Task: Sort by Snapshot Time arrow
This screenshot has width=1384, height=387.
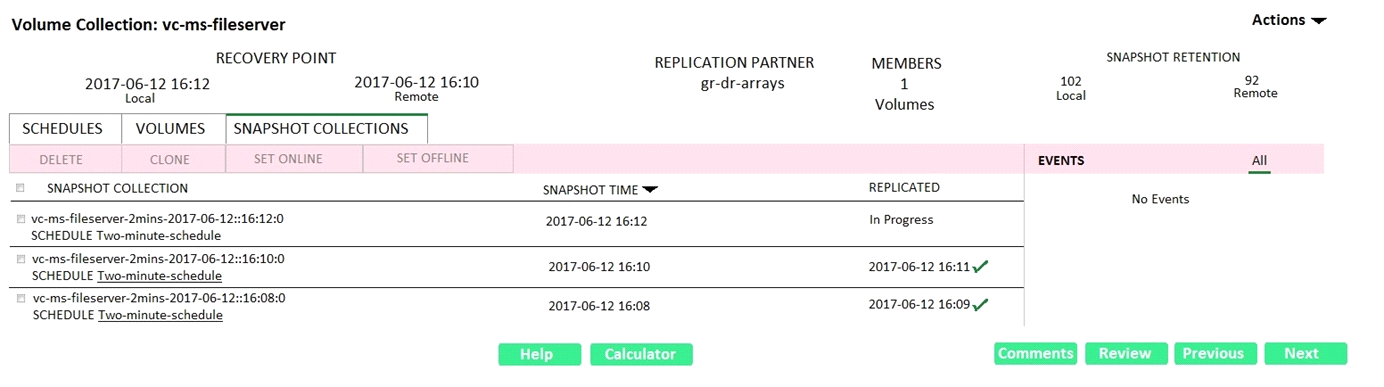Action: point(651,189)
